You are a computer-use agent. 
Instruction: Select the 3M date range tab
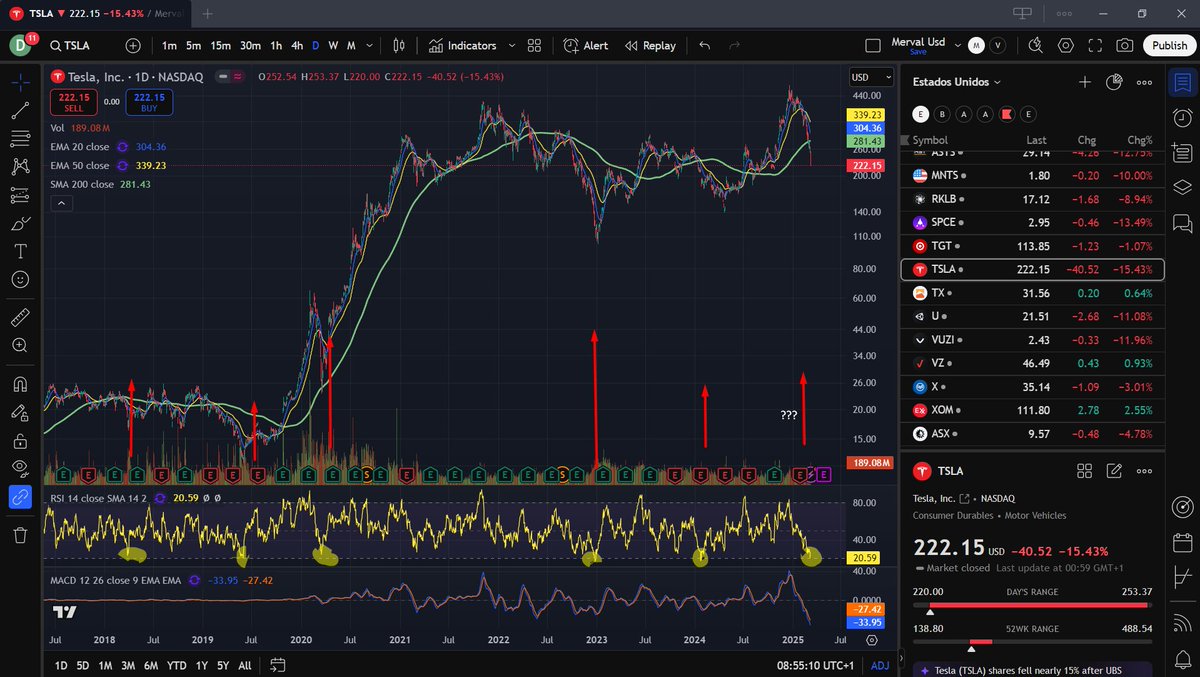(x=128, y=665)
